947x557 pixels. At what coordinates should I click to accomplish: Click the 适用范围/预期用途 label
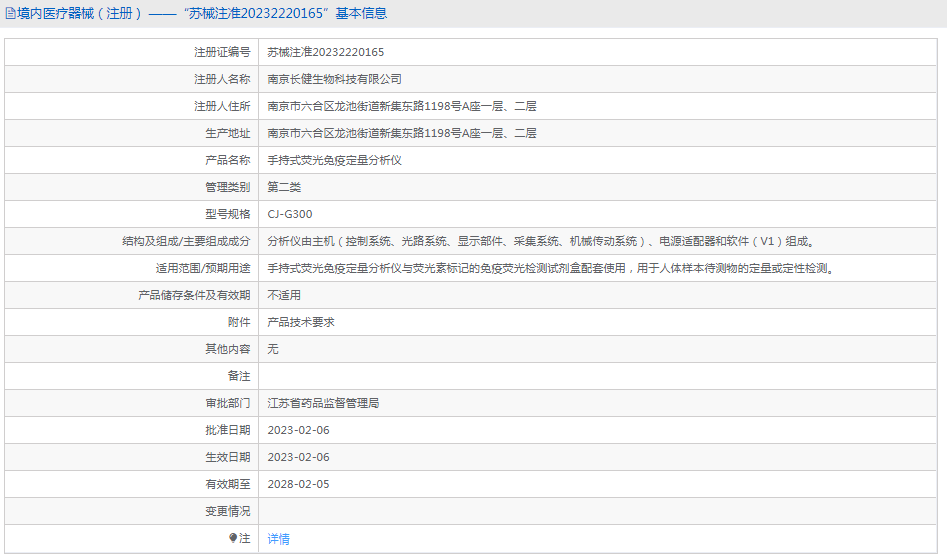(203, 268)
